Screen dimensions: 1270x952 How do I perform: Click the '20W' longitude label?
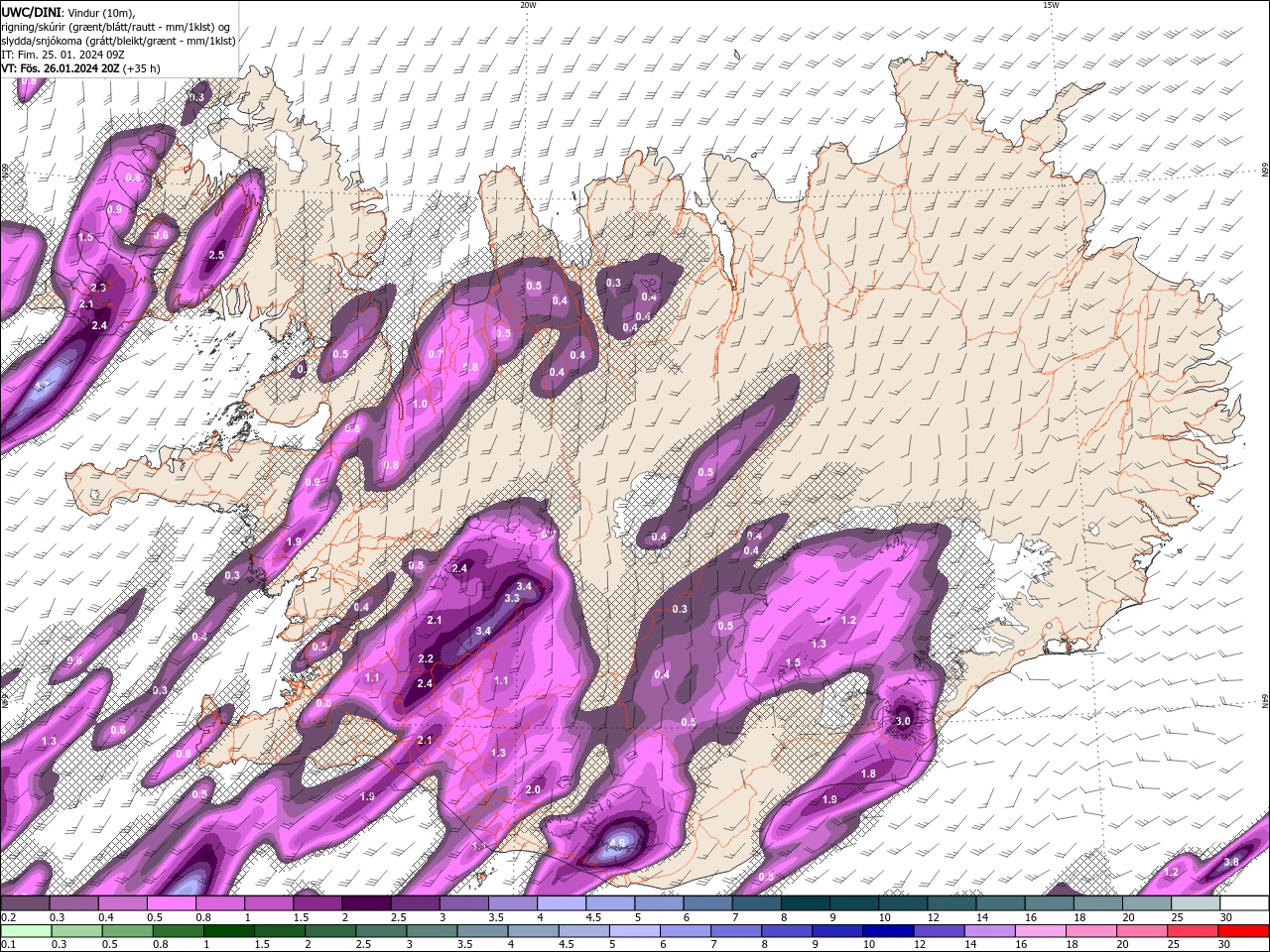[x=528, y=5]
